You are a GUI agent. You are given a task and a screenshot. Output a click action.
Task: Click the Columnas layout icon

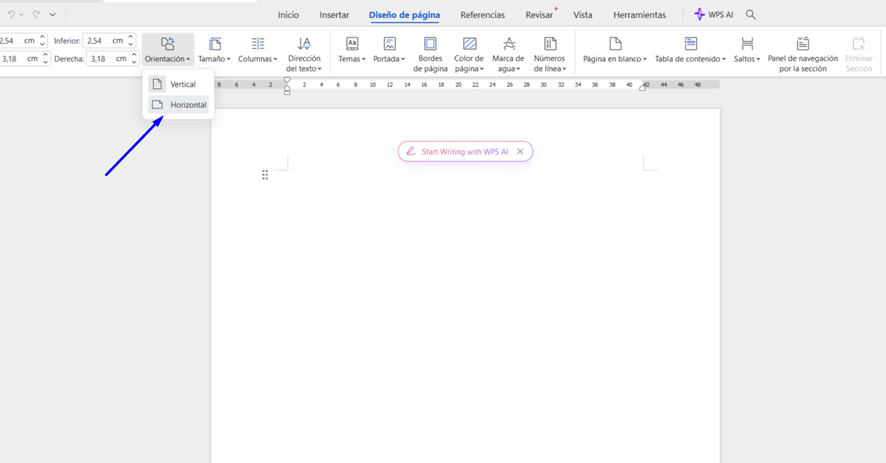coord(257,44)
